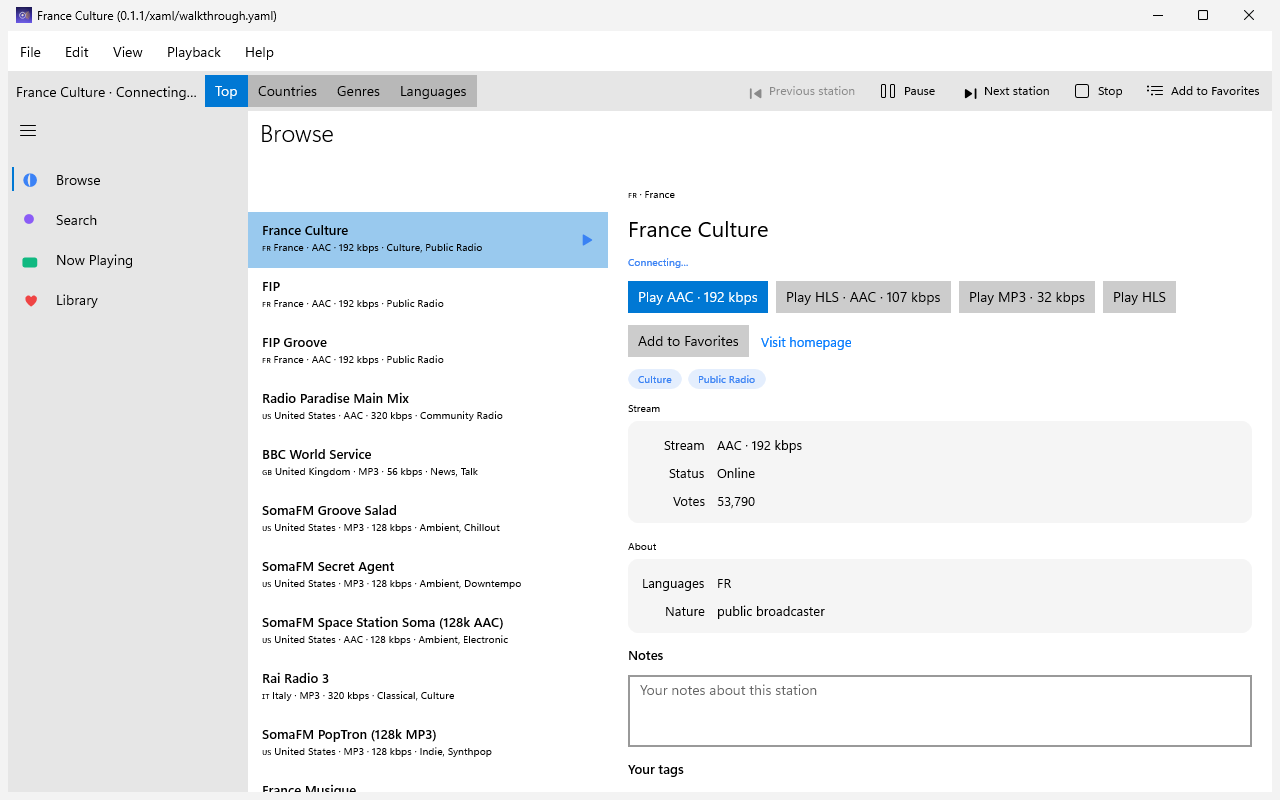
Task: Click the France Culture Connecting status text
Action: [106, 92]
